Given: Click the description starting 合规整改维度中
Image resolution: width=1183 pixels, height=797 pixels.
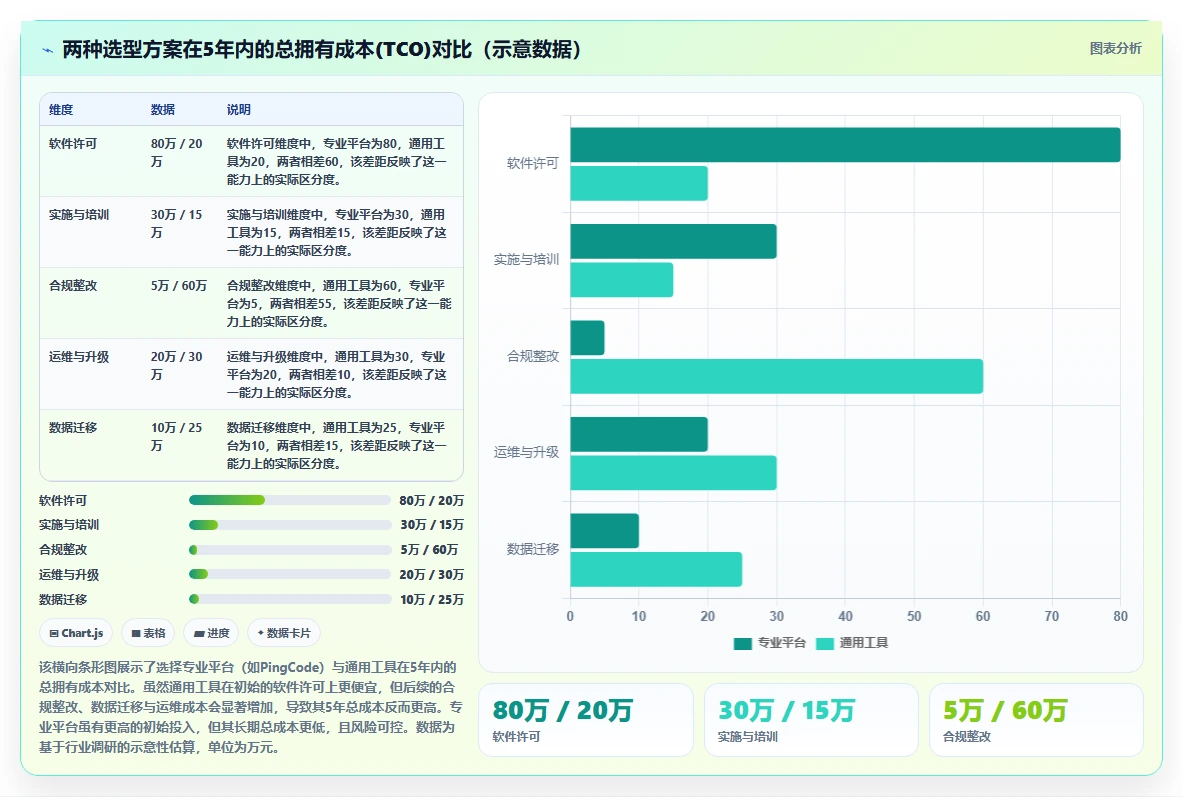Looking at the screenshot, I should coord(339,303).
